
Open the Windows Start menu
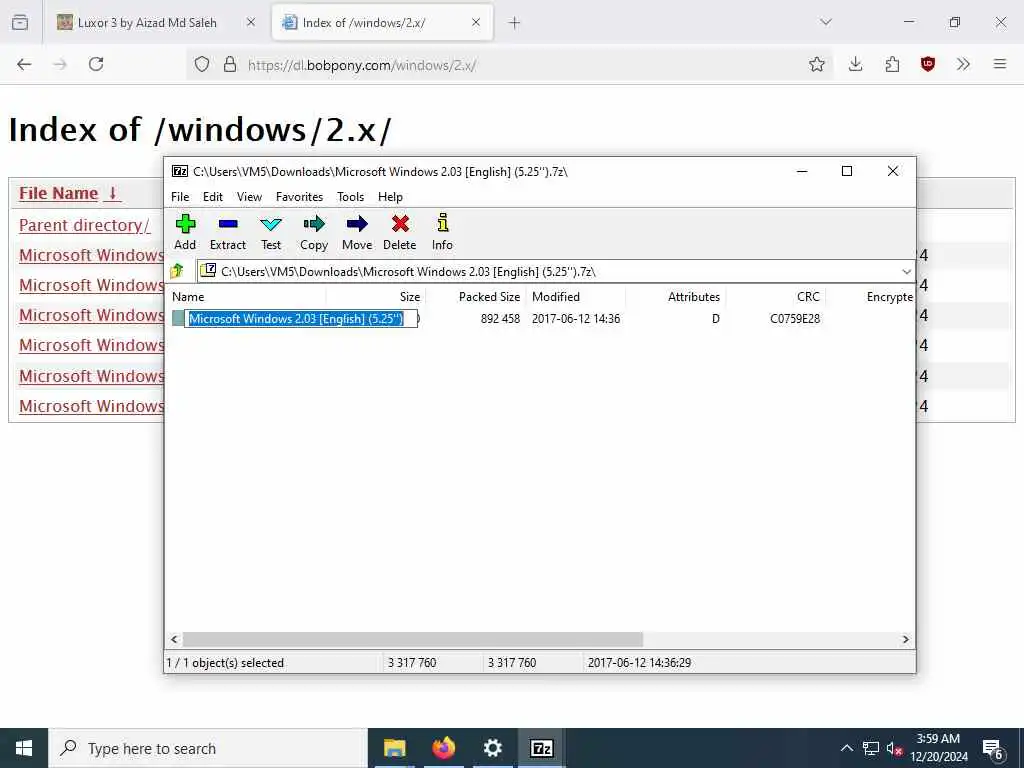coord(24,748)
